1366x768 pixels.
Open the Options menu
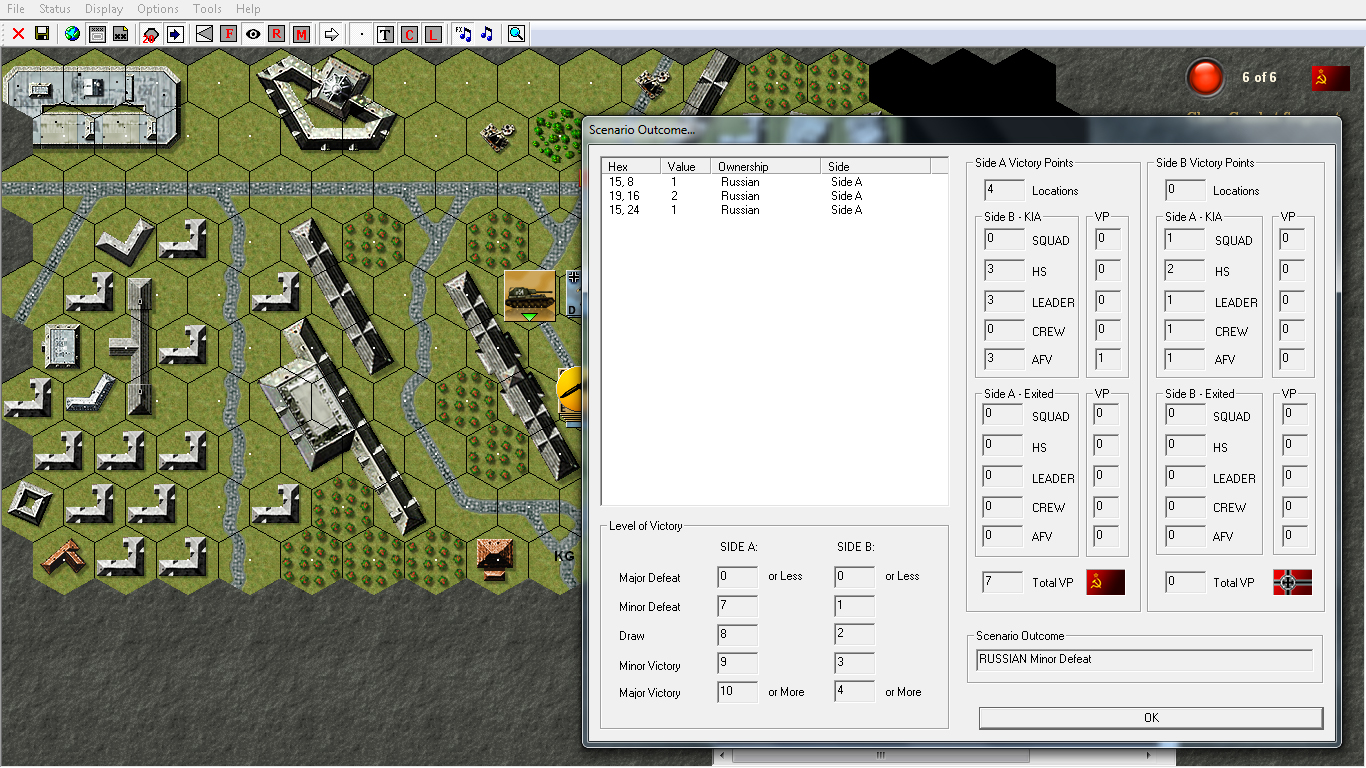(158, 9)
